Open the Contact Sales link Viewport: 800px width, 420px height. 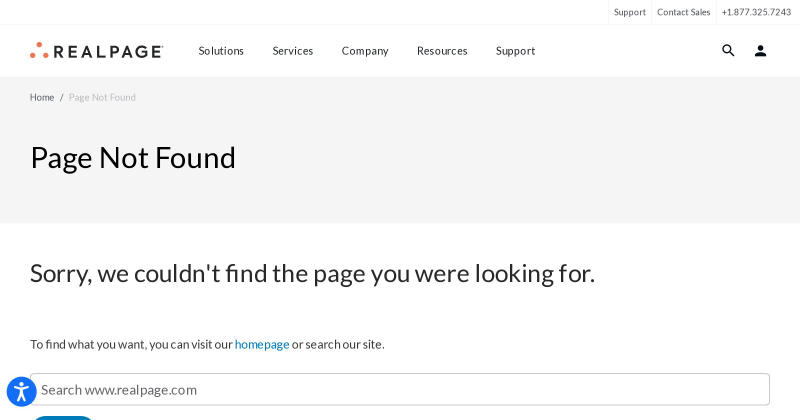tap(684, 12)
